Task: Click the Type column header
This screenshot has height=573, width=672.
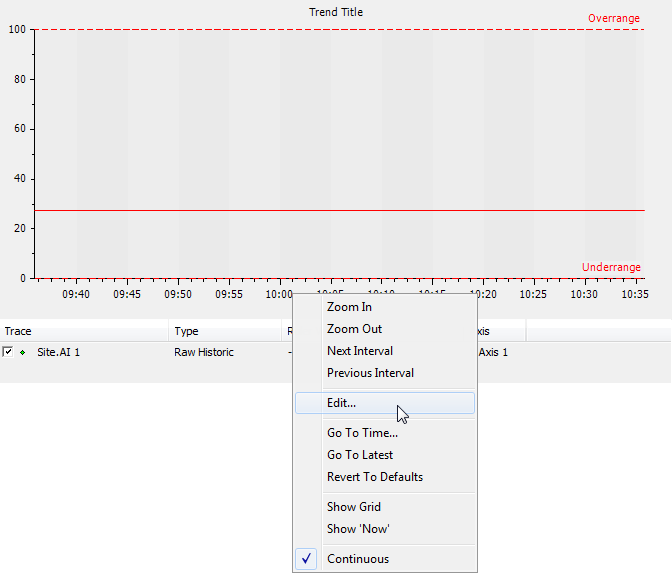Action: [186, 331]
